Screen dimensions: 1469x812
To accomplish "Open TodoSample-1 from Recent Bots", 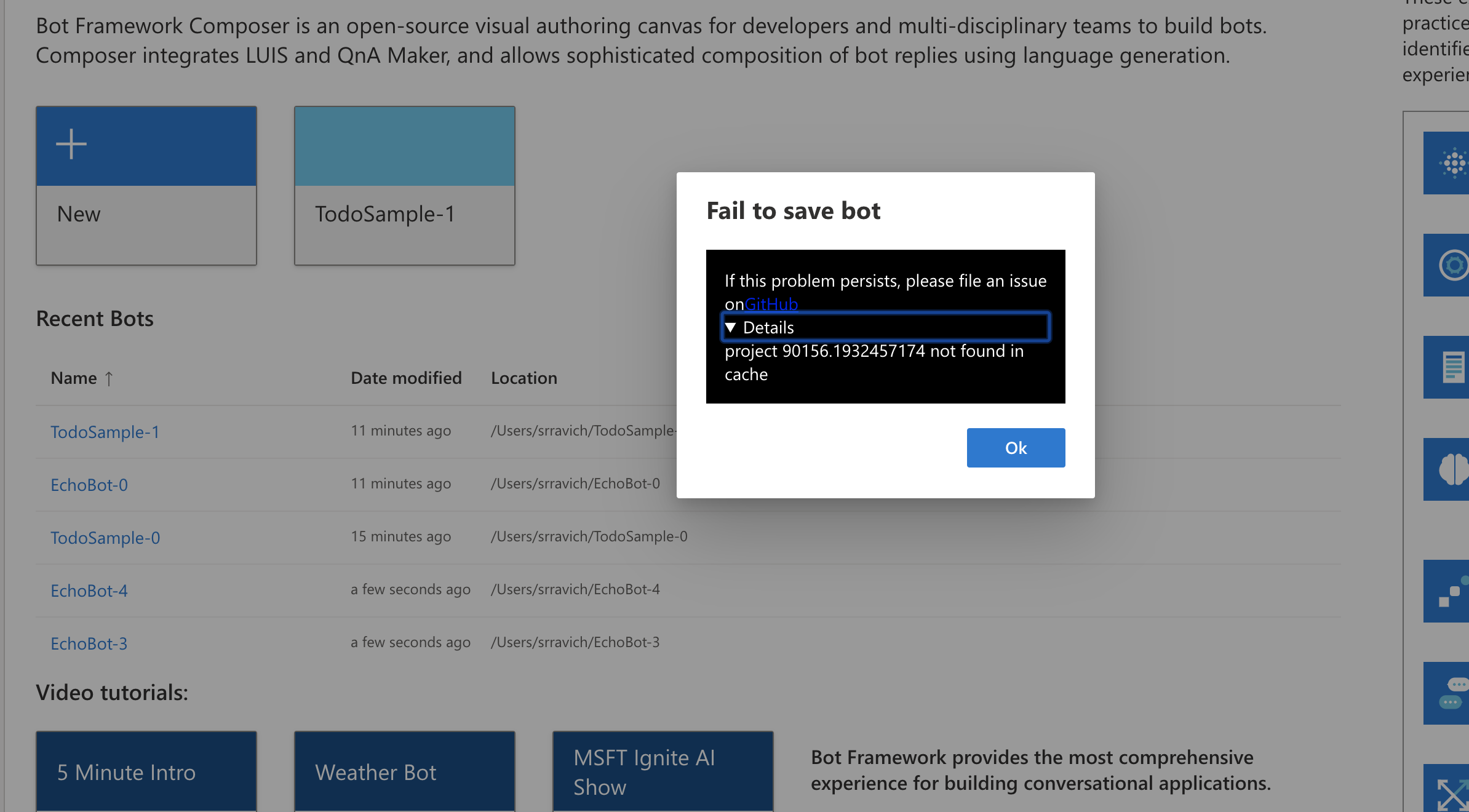I will [105, 431].
